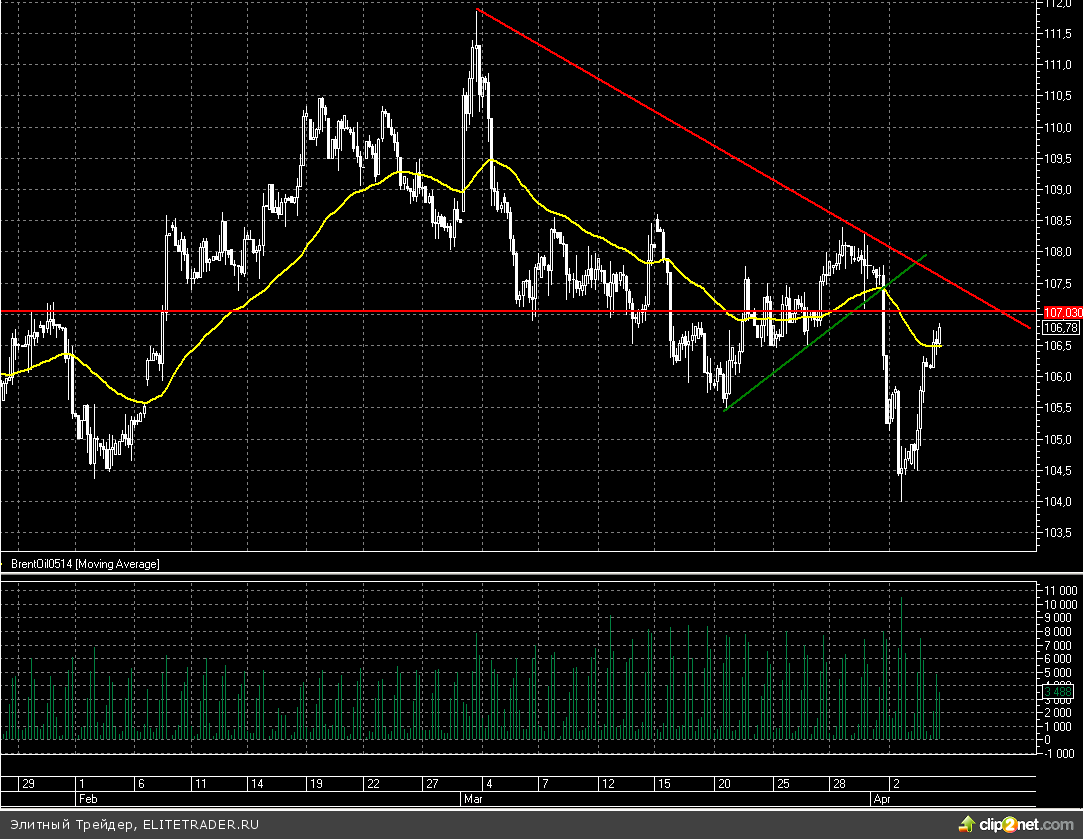The height and width of the screenshot is (839, 1083).
Task: Click the BrentOil0514 [Moving Average] label
Action: tap(85, 564)
